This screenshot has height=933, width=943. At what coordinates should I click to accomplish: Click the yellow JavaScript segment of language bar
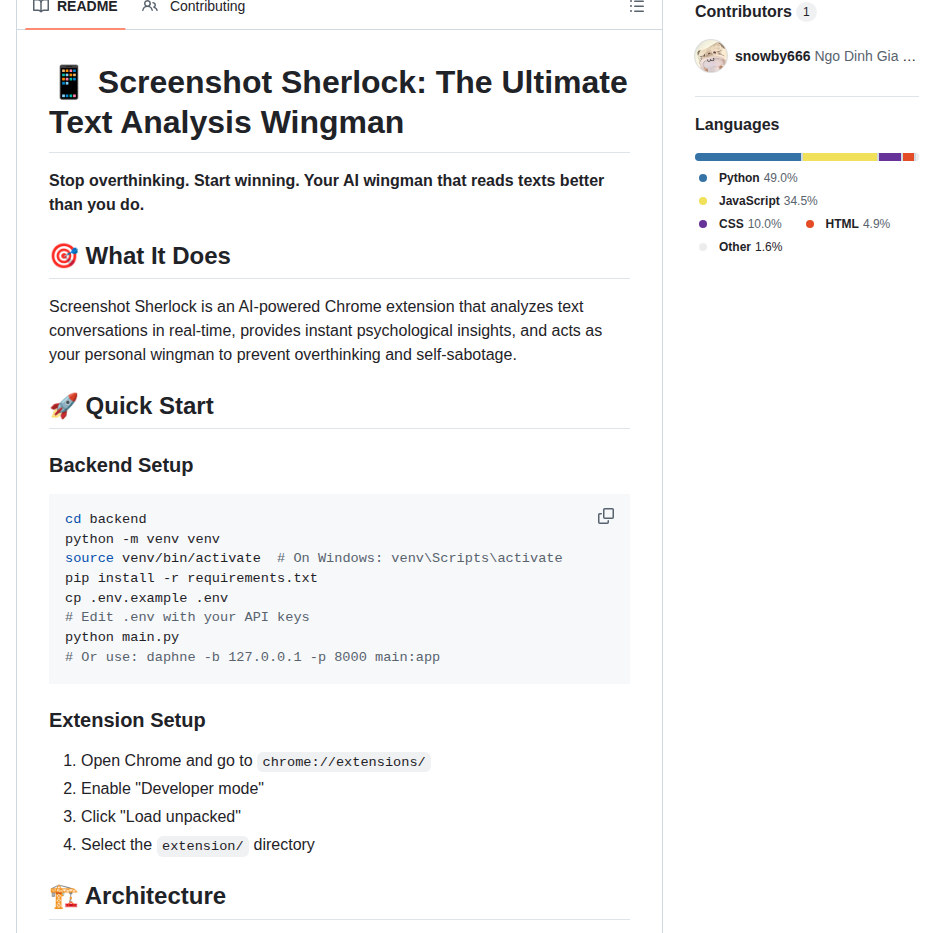839,157
